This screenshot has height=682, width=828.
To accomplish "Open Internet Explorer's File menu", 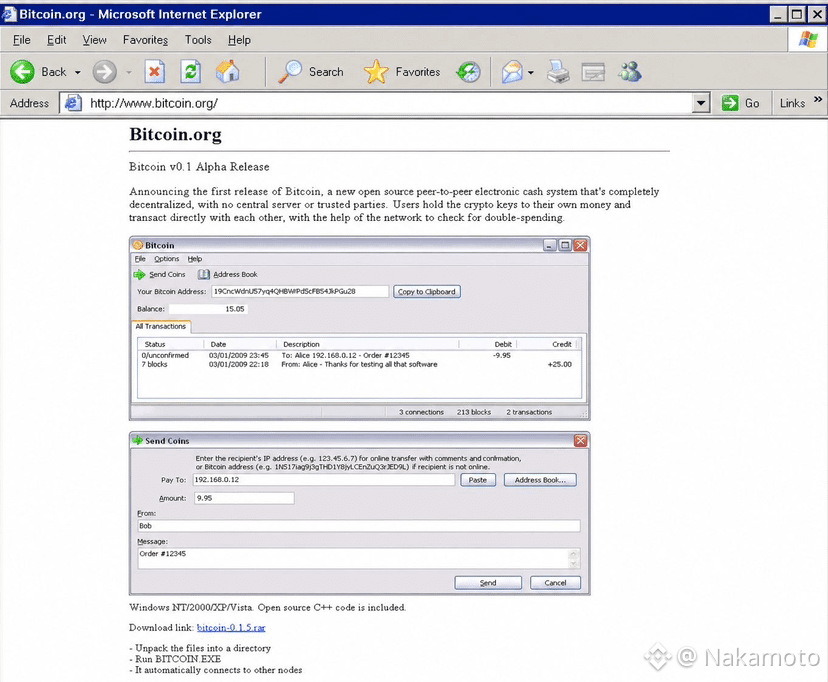I will (22, 40).
